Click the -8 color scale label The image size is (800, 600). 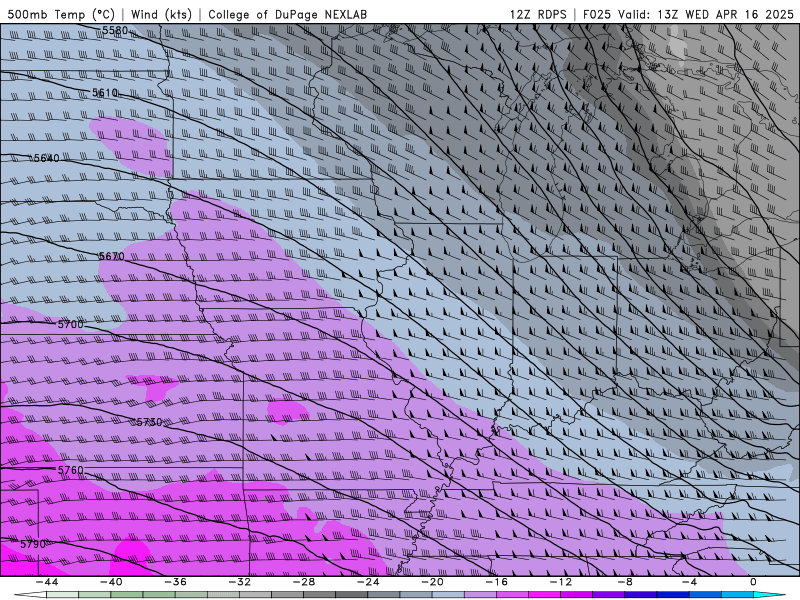pos(626,582)
